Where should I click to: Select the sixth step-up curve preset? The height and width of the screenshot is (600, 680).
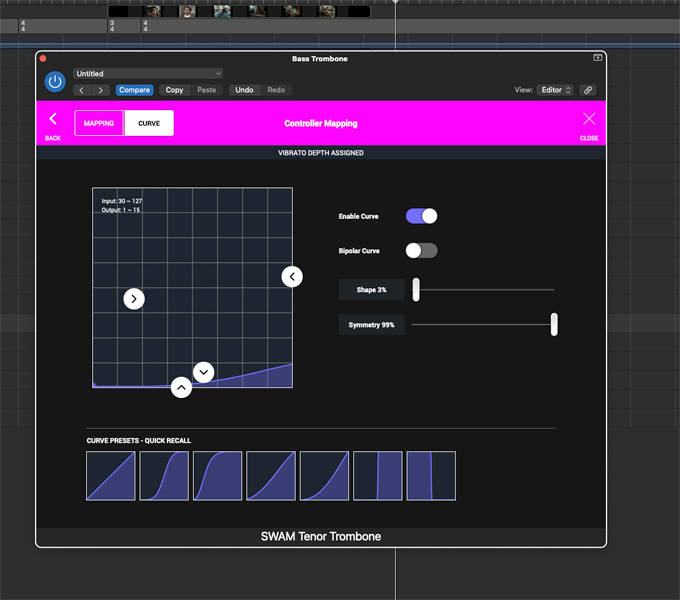pos(378,476)
